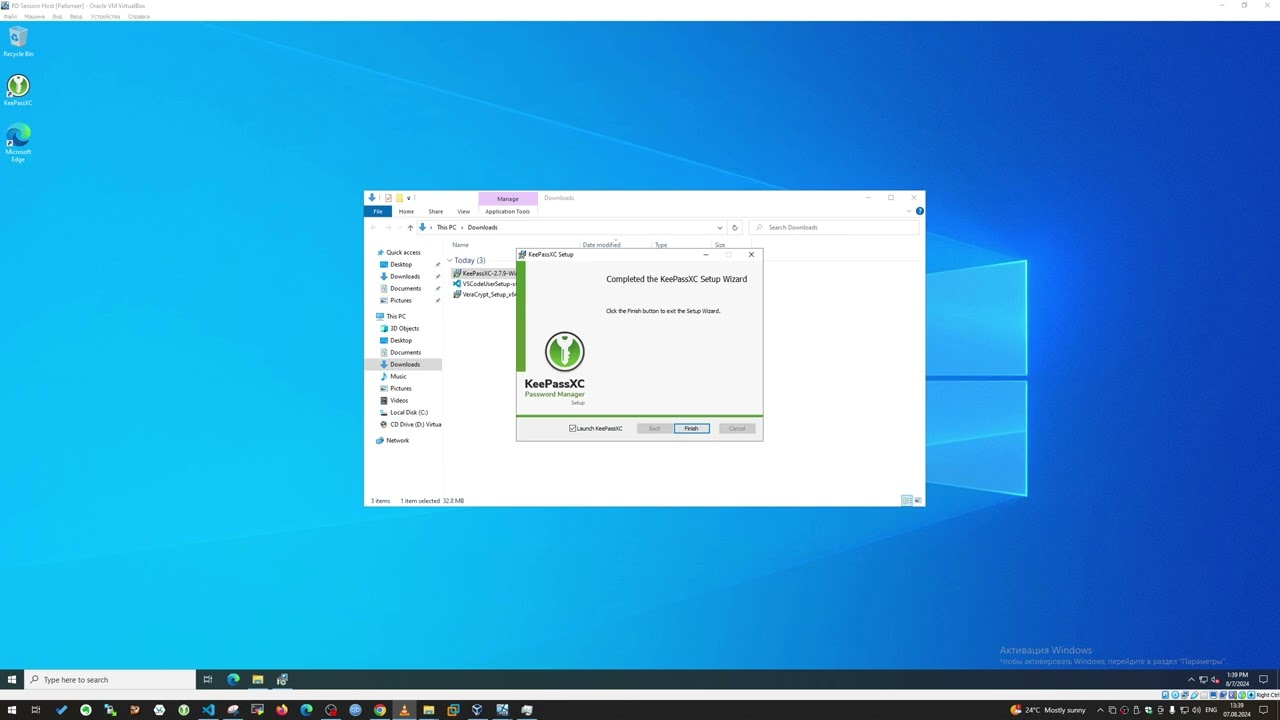Switch to the details view layout icon

click(x=906, y=500)
